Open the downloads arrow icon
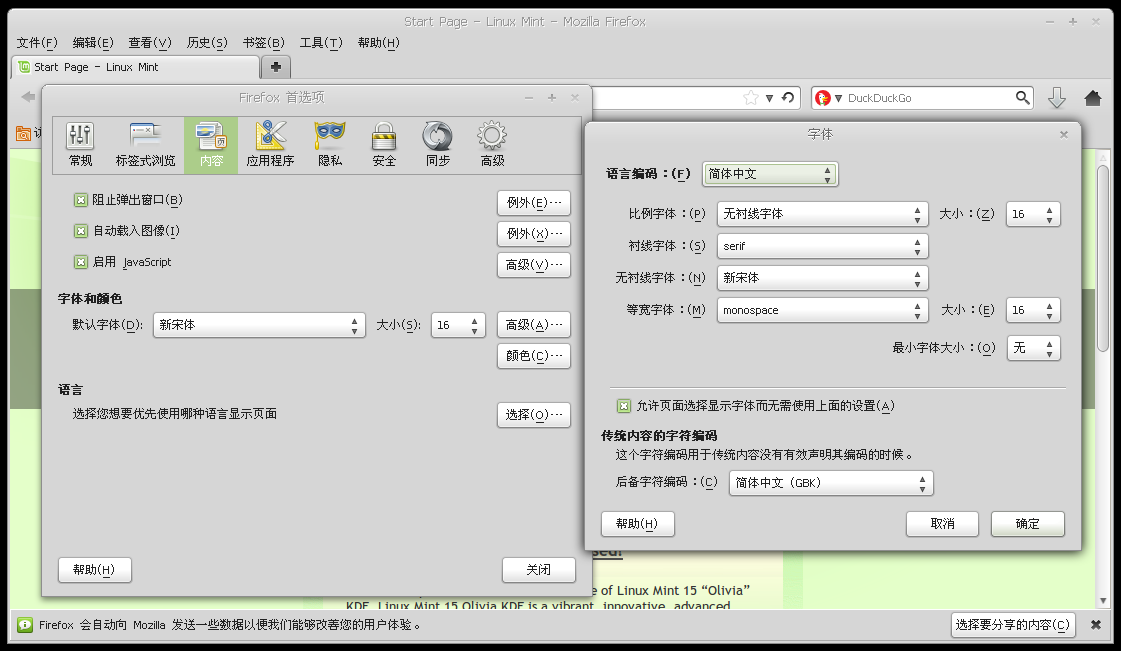 1057,98
